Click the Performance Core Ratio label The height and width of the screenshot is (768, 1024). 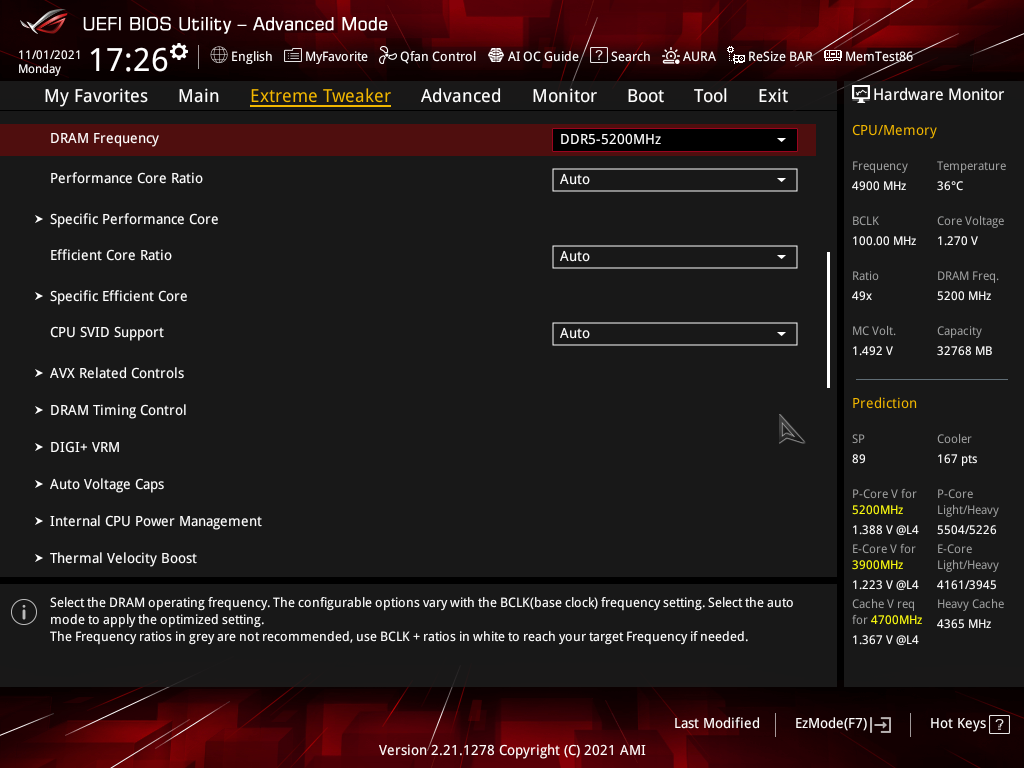point(127,178)
